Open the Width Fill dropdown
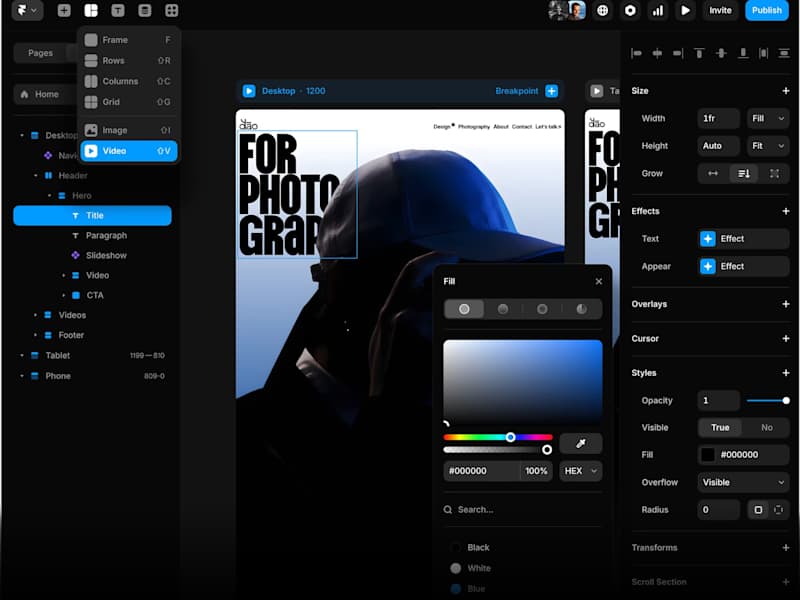The height and width of the screenshot is (600, 800). 768,118
